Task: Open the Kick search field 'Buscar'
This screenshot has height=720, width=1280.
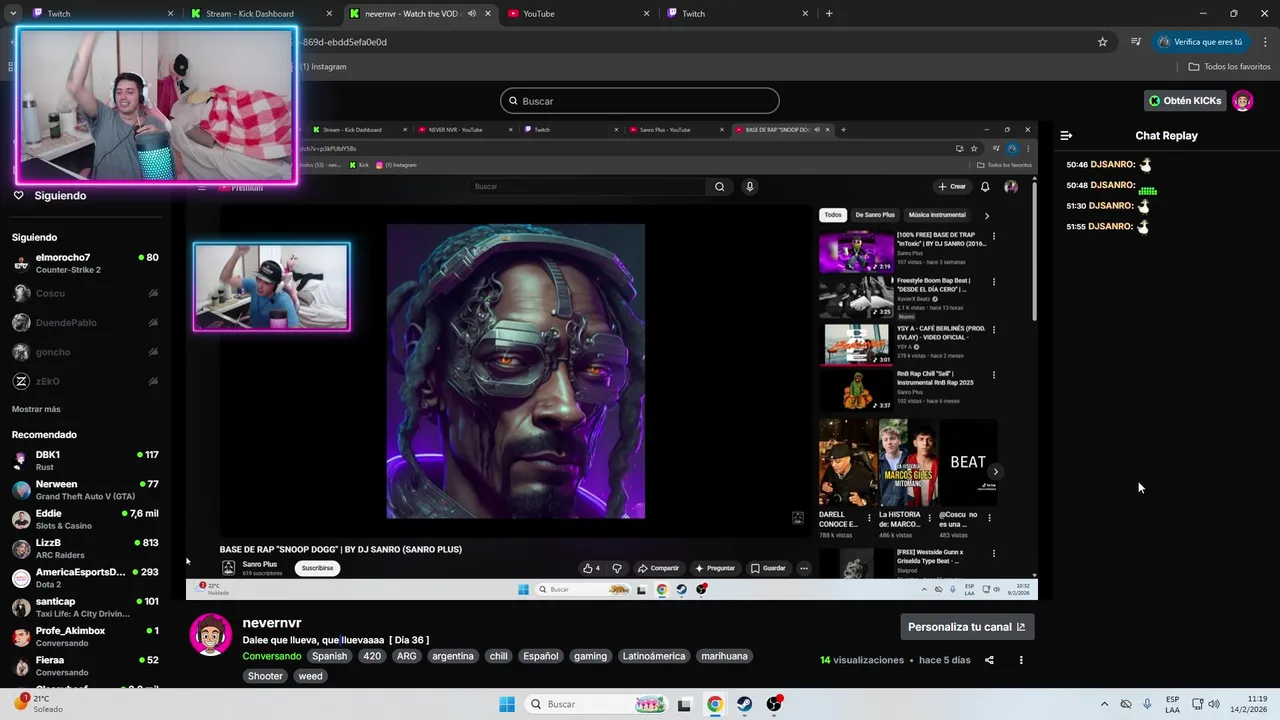Action: pos(640,101)
